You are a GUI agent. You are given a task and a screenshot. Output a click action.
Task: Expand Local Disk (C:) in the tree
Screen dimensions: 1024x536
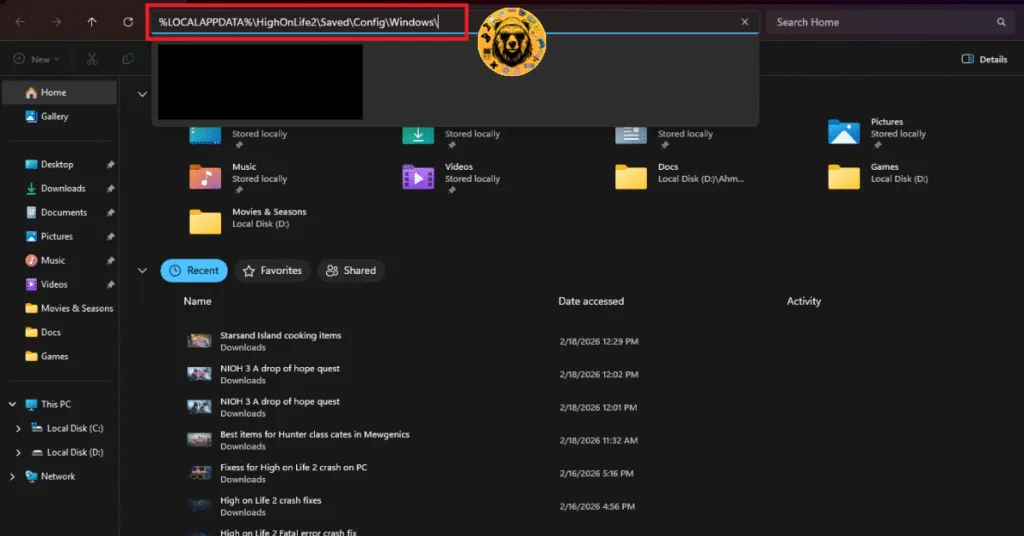18,428
